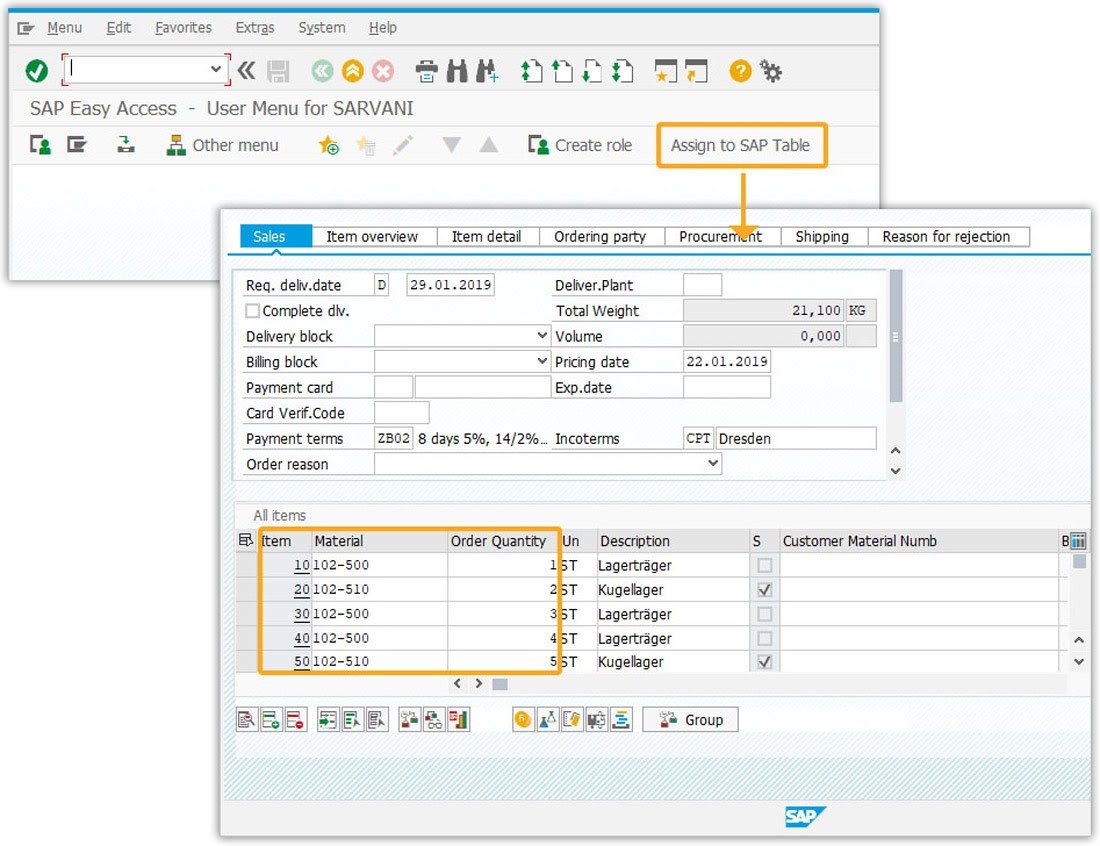The height and width of the screenshot is (846, 1100).
Task: Click the Find binoculars icon
Action: pyautogui.click(x=457, y=71)
